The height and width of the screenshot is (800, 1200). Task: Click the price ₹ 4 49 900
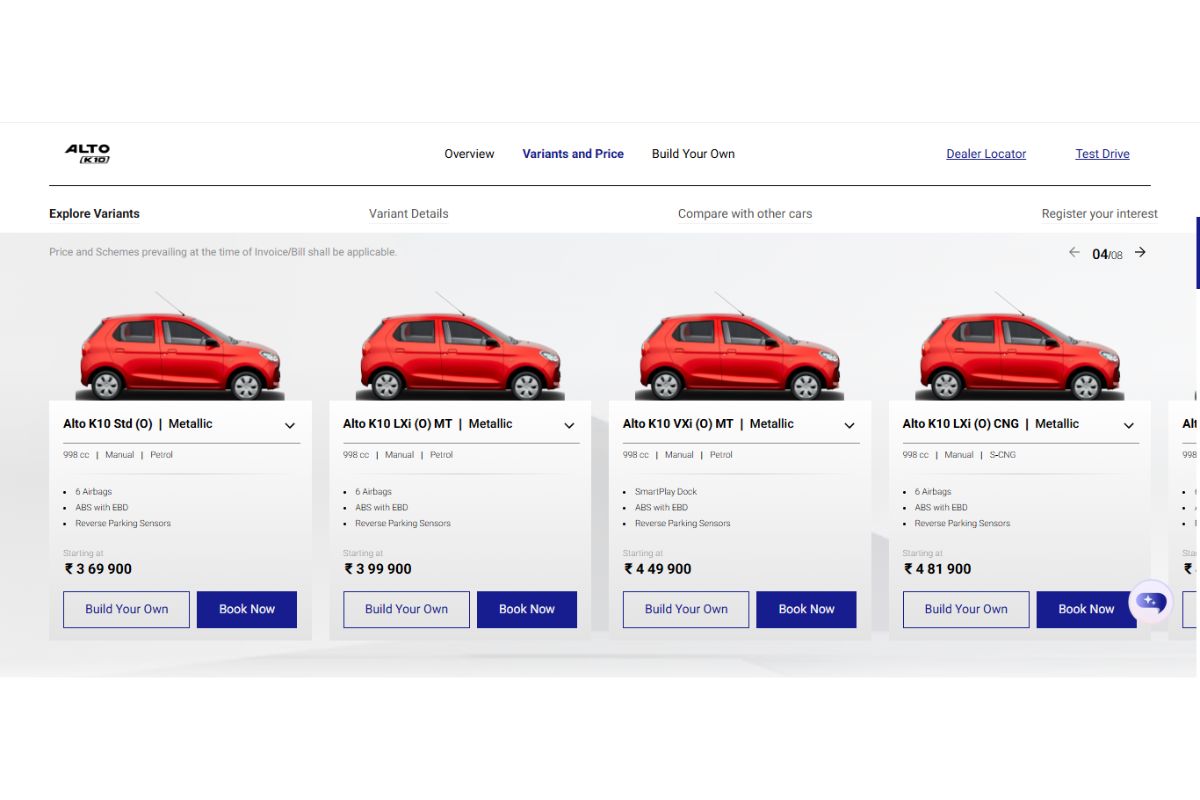point(658,569)
